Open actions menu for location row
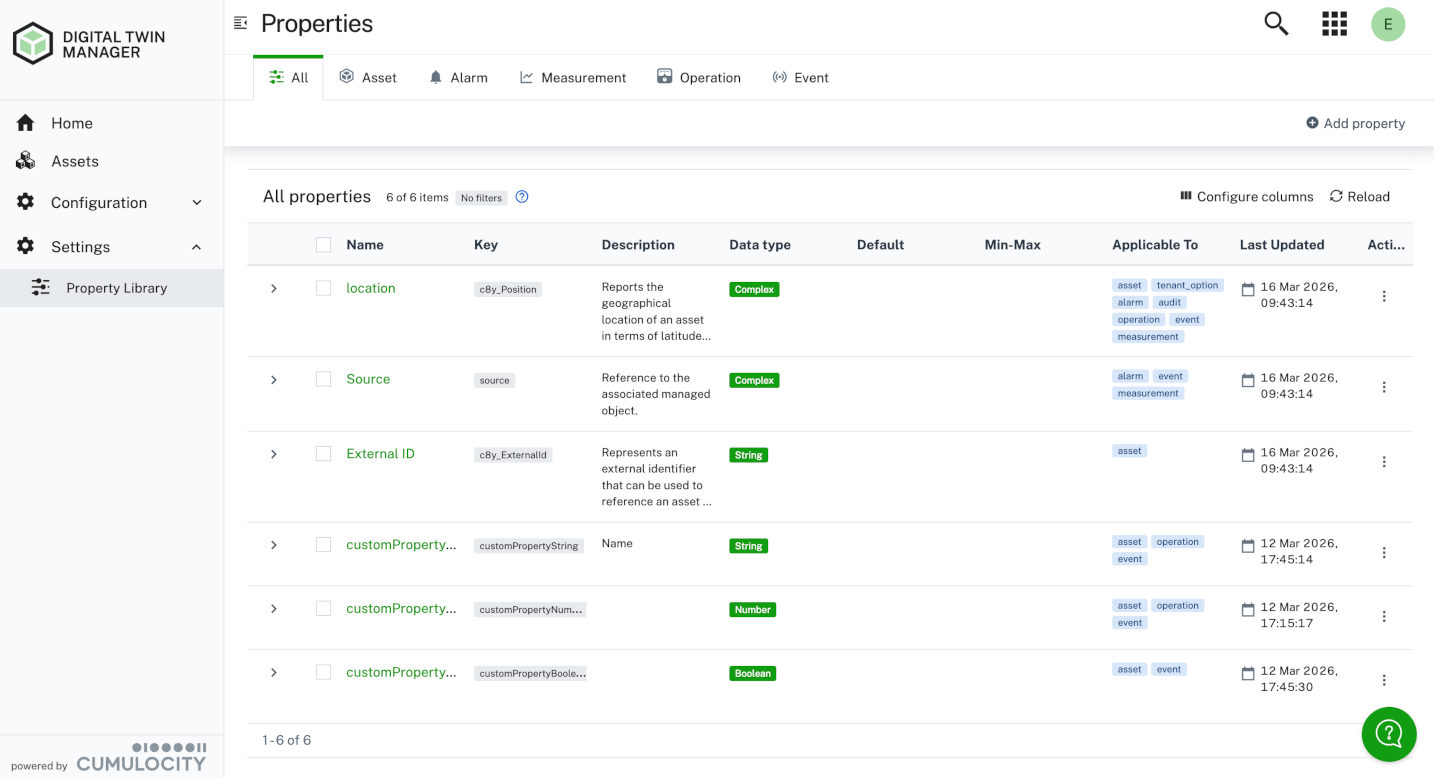Image resolution: width=1434 pixels, height=777 pixels. coord(1384,296)
